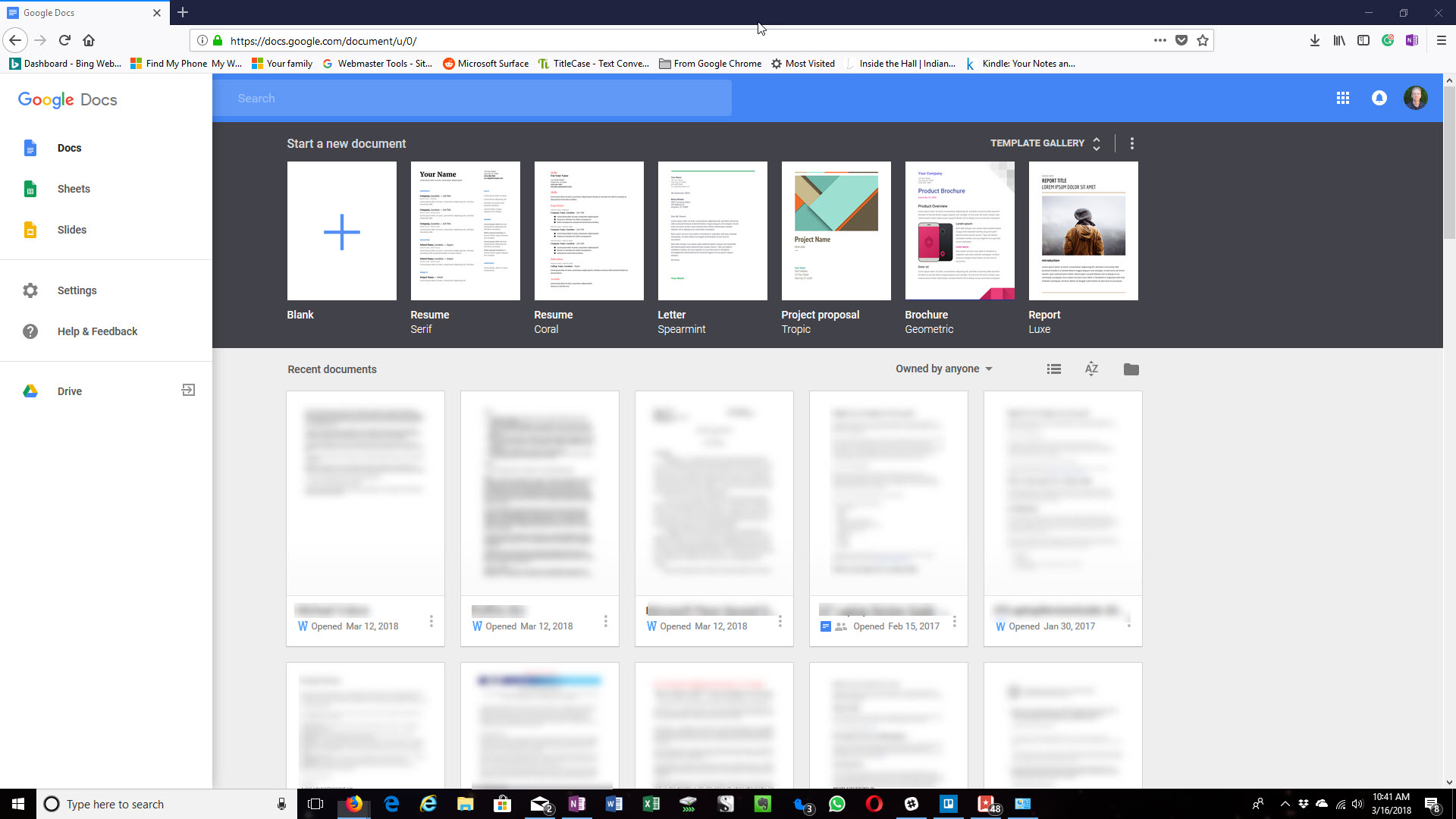
Task: Click the Settings gear icon
Action: point(30,290)
